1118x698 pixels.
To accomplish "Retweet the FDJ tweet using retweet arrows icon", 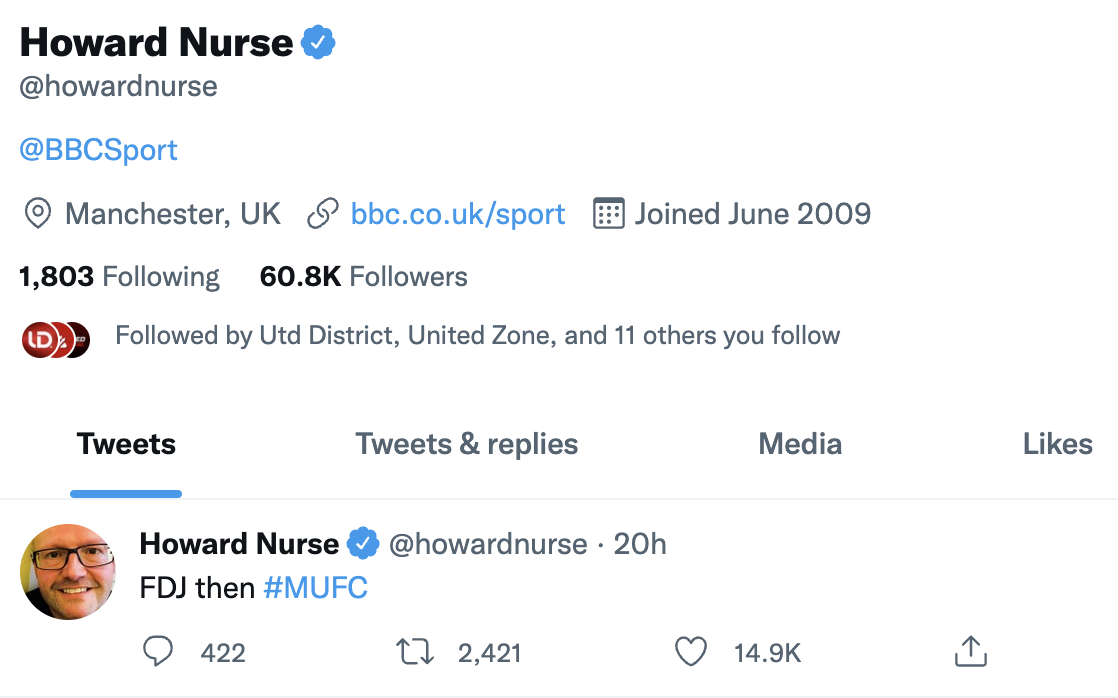I will (x=414, y=651).
